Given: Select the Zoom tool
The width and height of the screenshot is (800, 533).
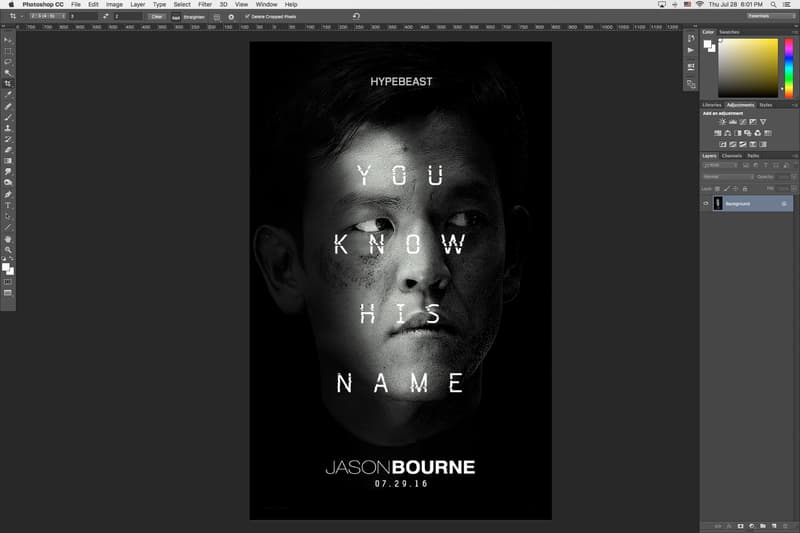Looking at the screenshot, I should pos(8,249).
